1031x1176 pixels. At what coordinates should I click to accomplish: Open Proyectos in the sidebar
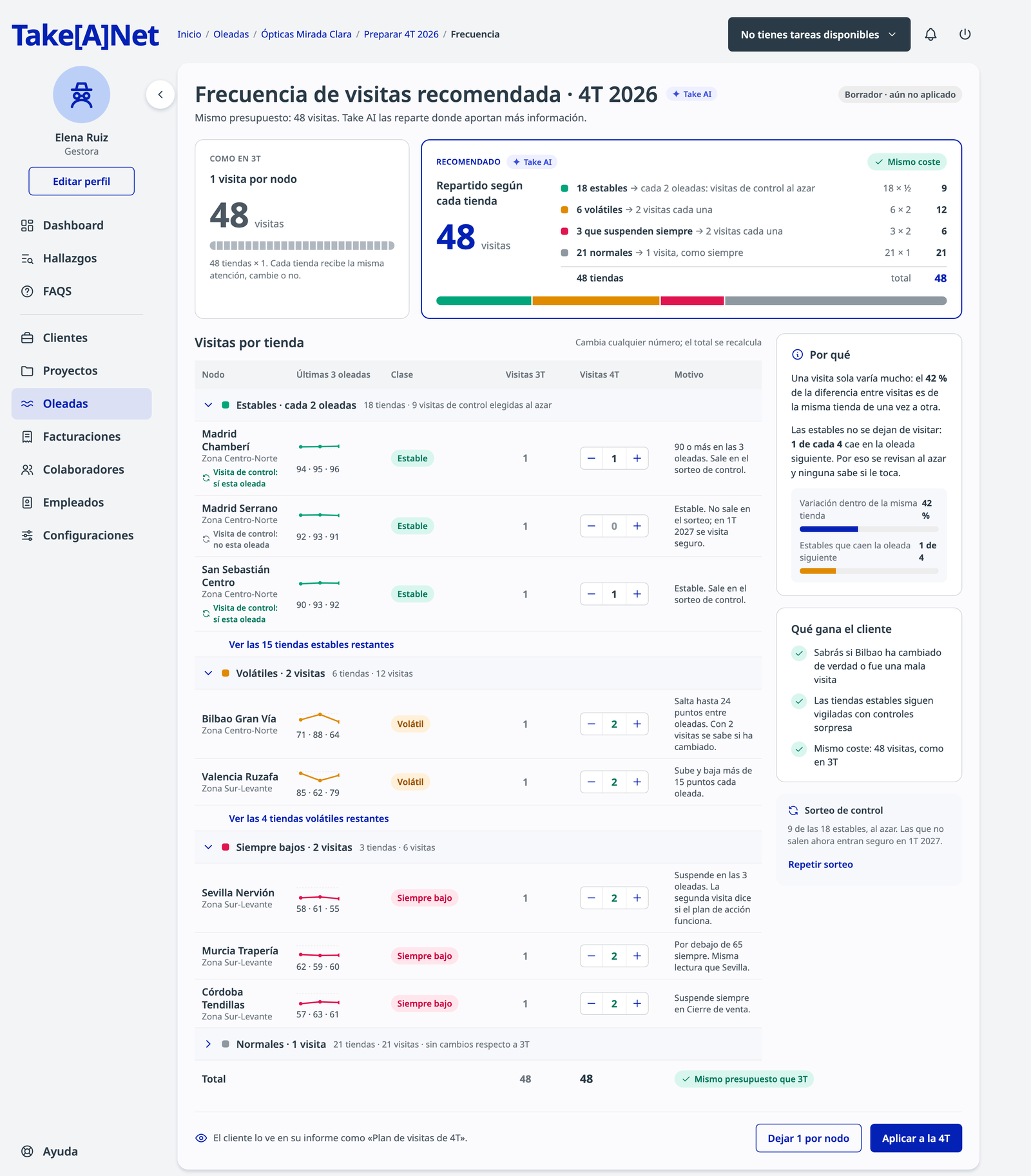(81, 371)
